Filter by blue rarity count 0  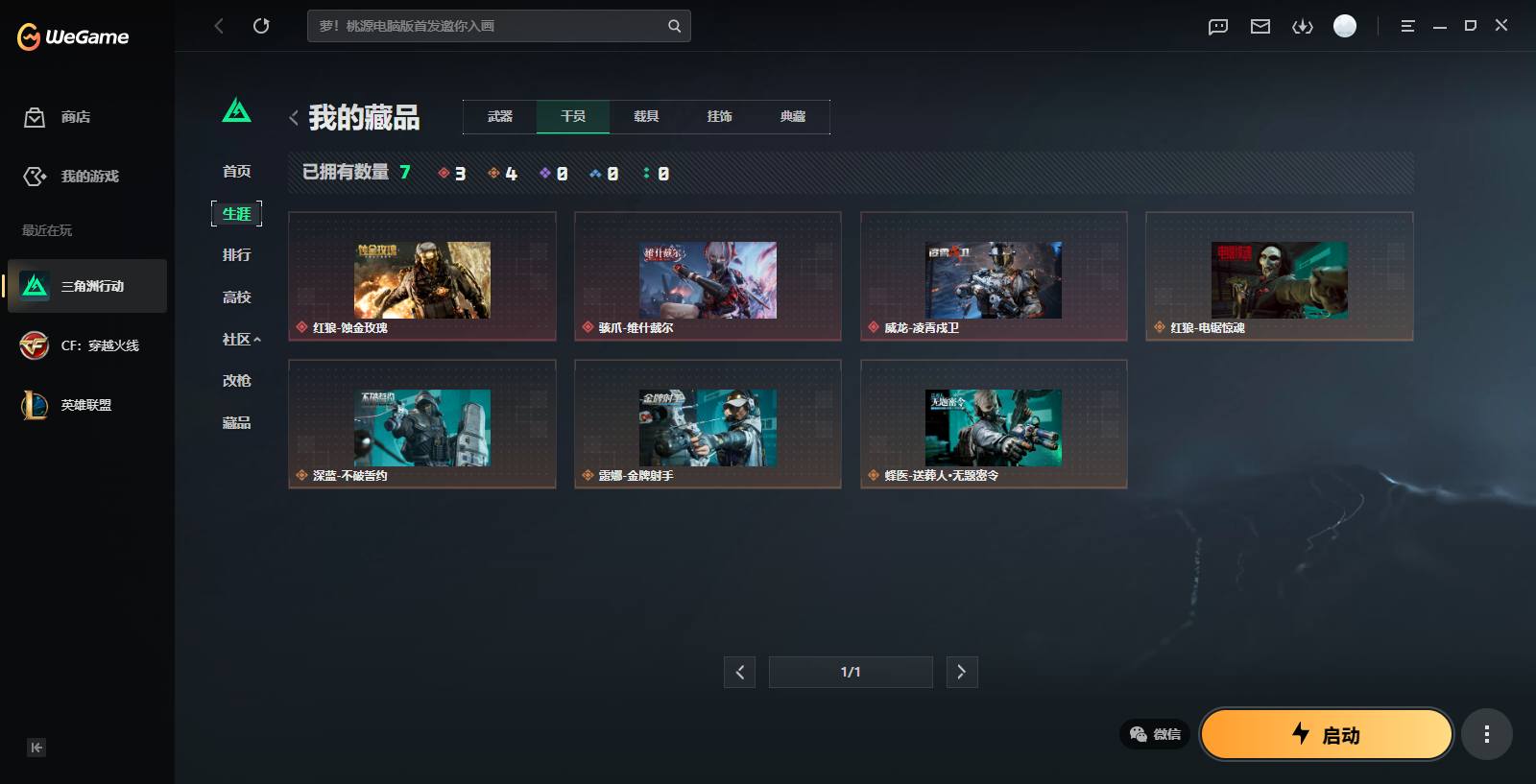coord(605,174)
